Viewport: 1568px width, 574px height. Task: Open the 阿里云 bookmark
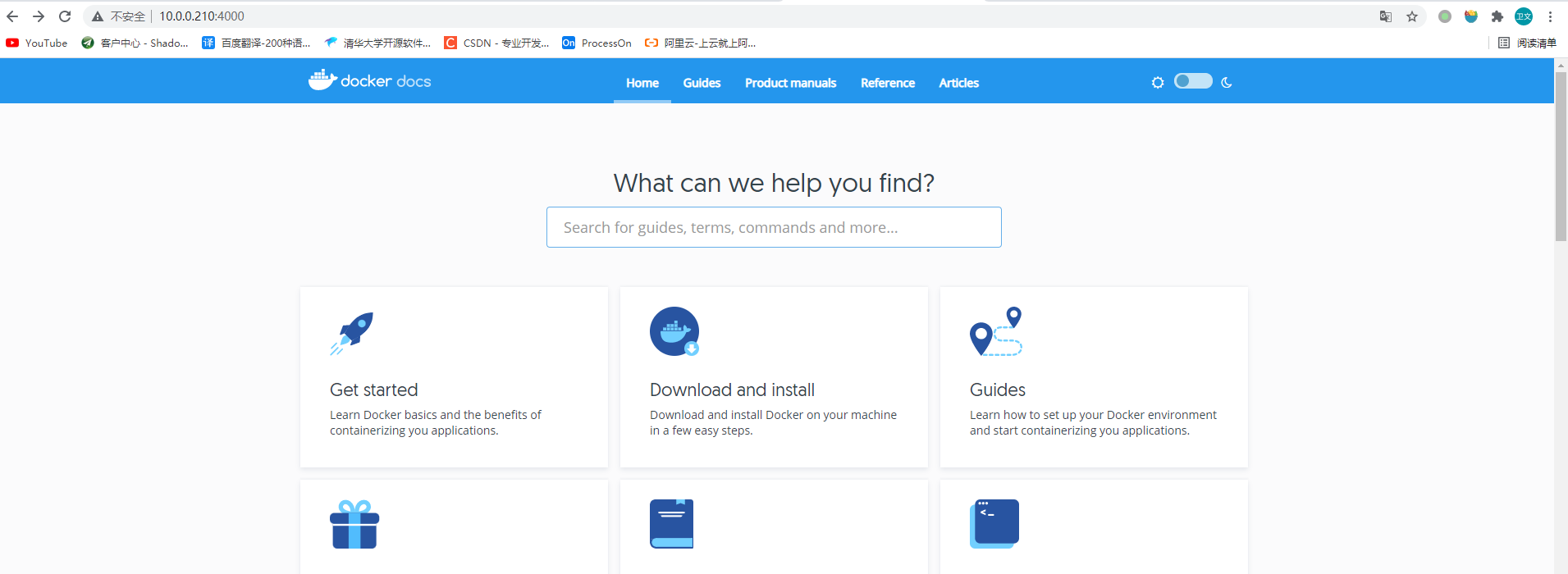point(700,43)
